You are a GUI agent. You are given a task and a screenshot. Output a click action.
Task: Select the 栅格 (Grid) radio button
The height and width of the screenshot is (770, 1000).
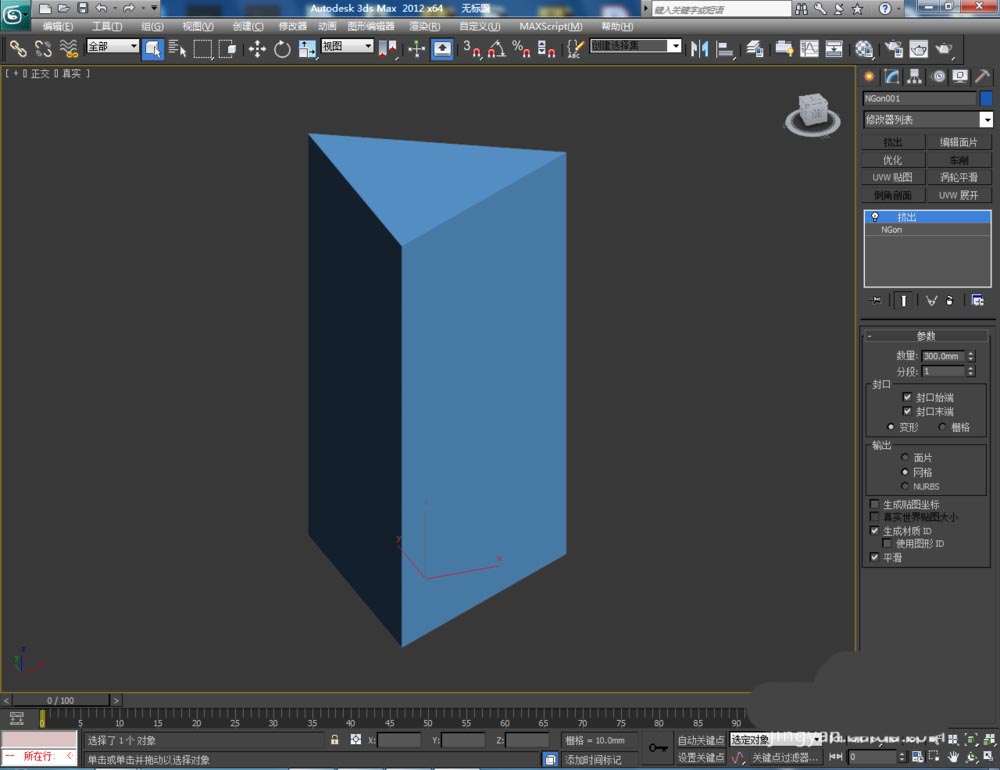pyautogui.click(x=942, y=427)
